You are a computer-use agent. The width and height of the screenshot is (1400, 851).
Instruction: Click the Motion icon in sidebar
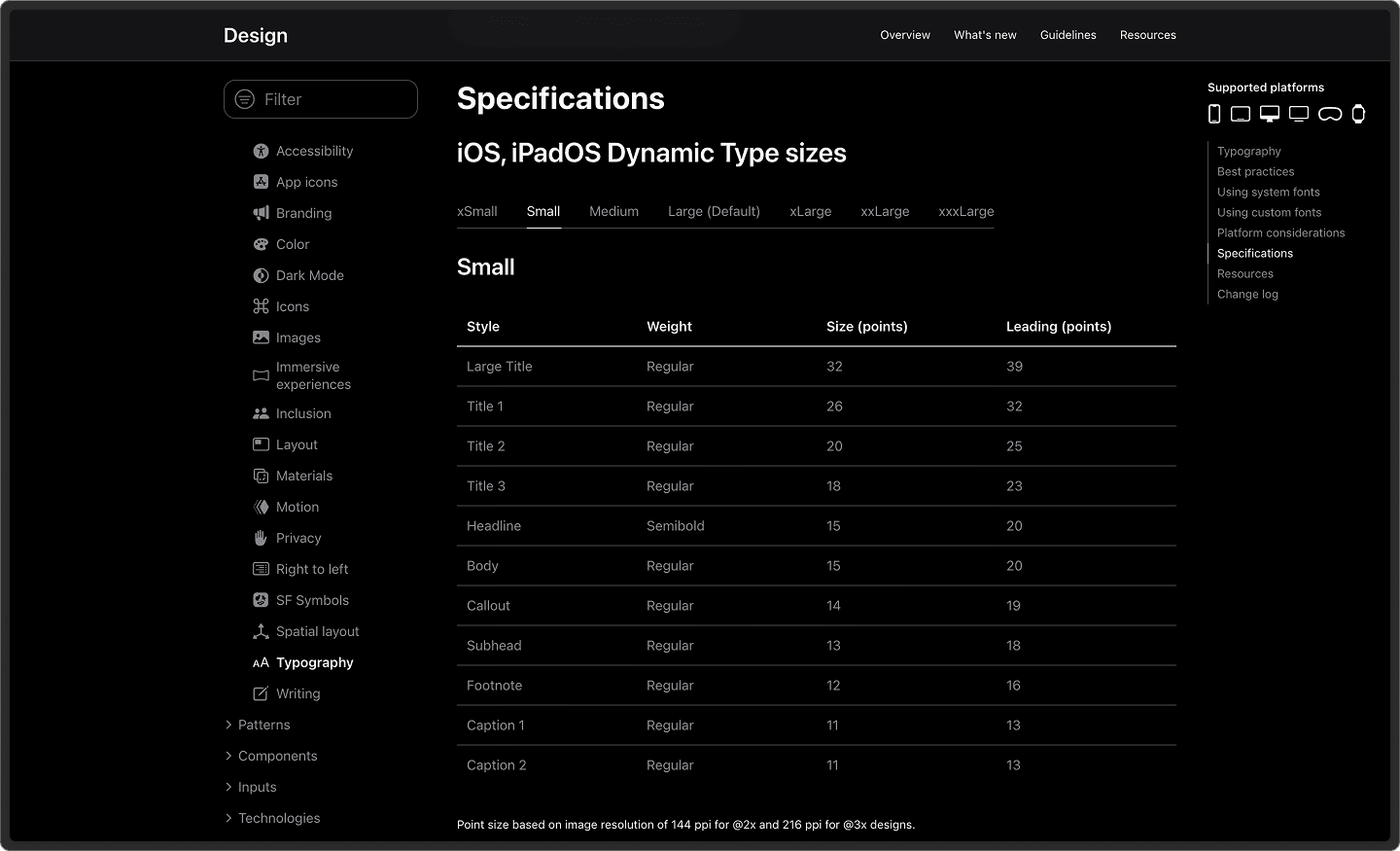261,507
